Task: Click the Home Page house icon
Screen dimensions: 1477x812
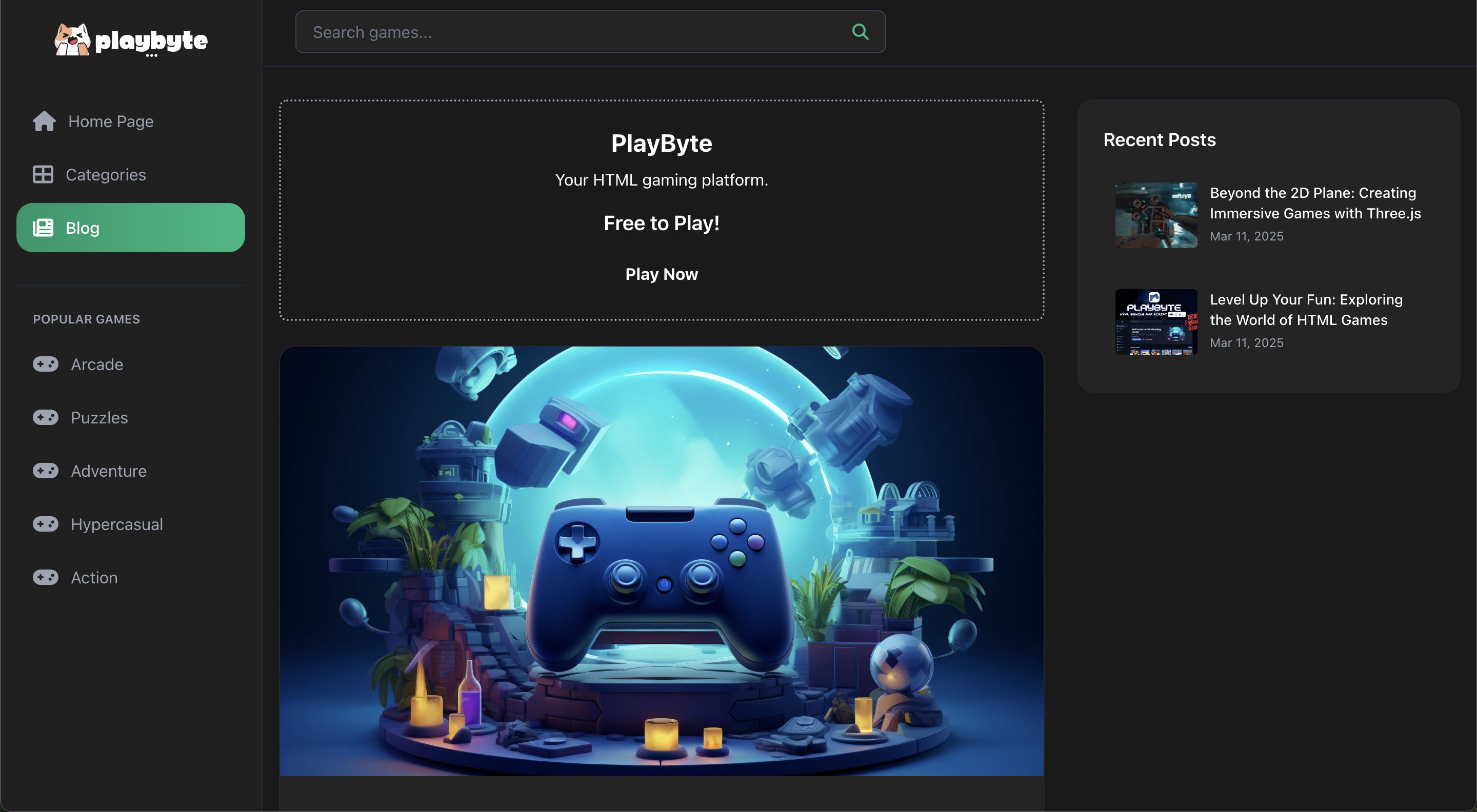Action: pyautogui.click(x=44, y=121)
